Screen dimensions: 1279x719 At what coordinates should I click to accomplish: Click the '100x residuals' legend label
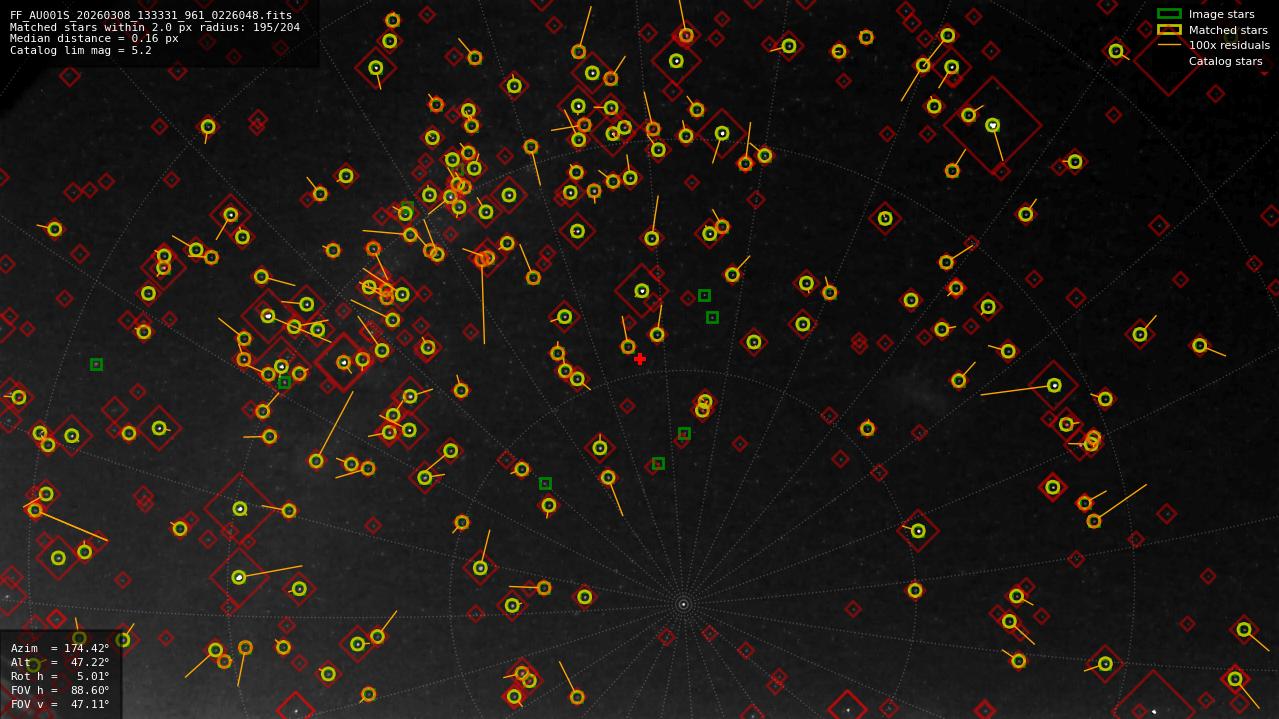click(x=1229, y=46)
